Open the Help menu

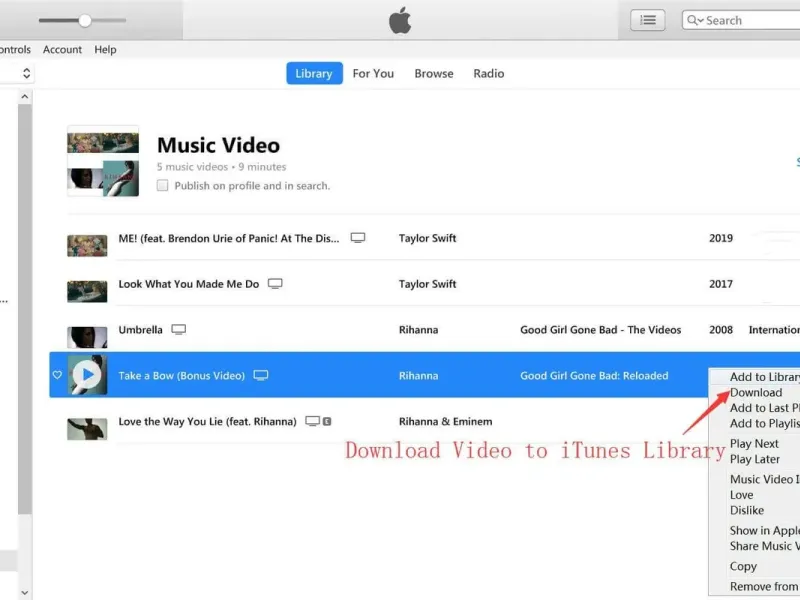click(x=105, y=49)
